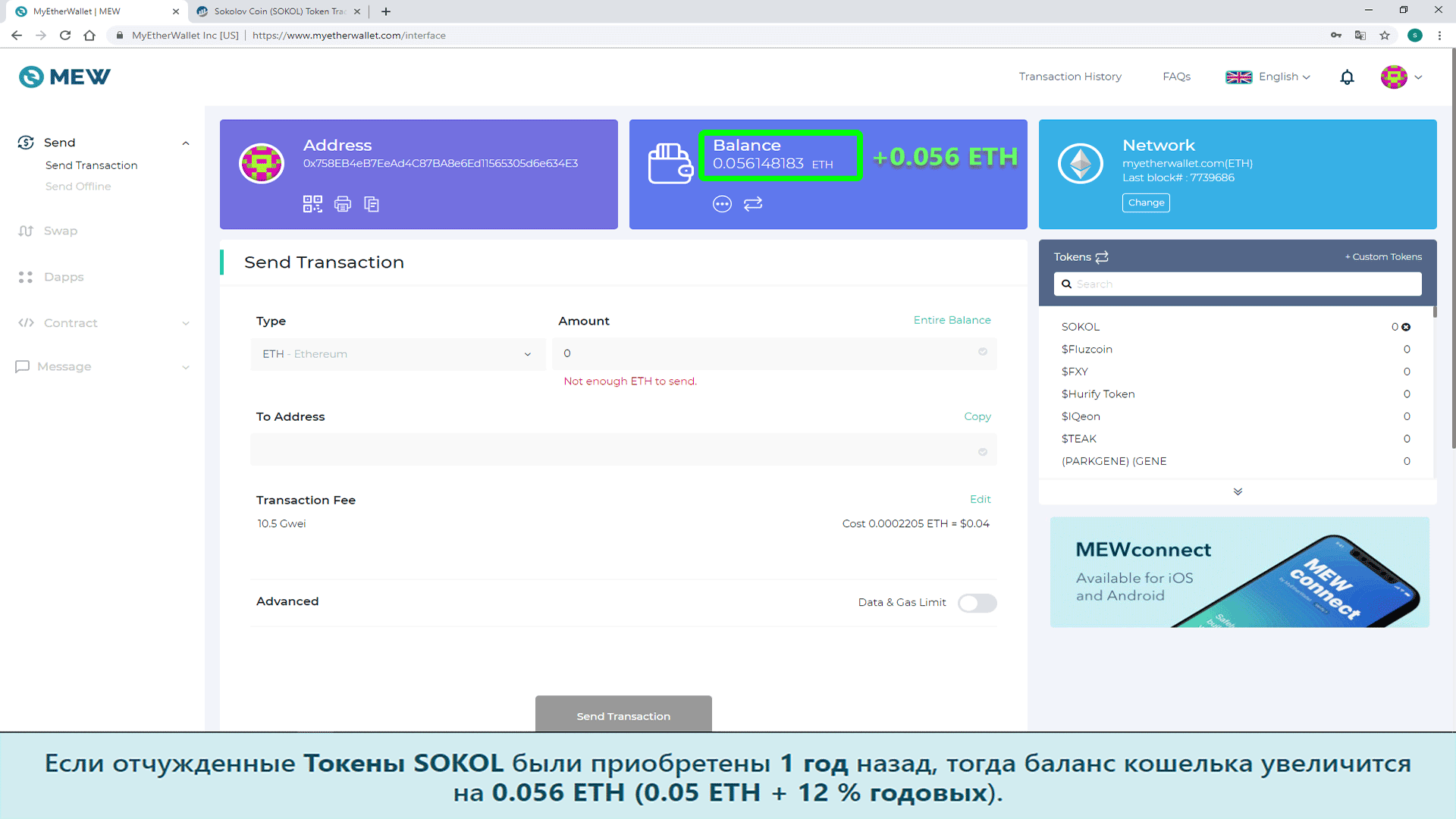Open the balance more-options icon
Image resolution: width=1456 pixels, height=819 pixels.
(722, 204)
